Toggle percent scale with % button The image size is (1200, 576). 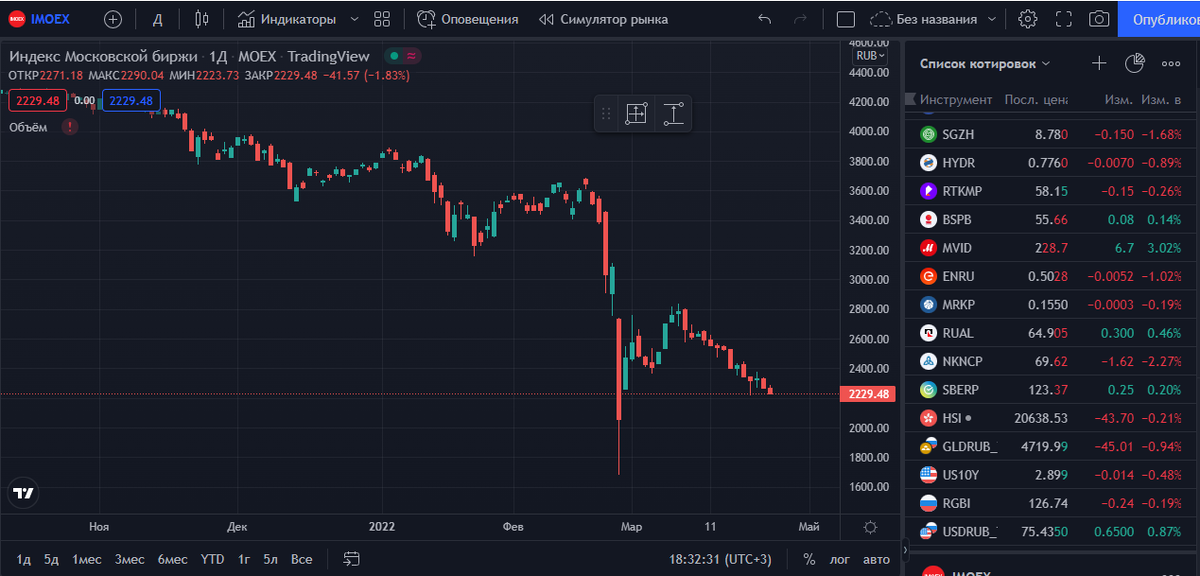pyautogui.click(x=809, y=559)
